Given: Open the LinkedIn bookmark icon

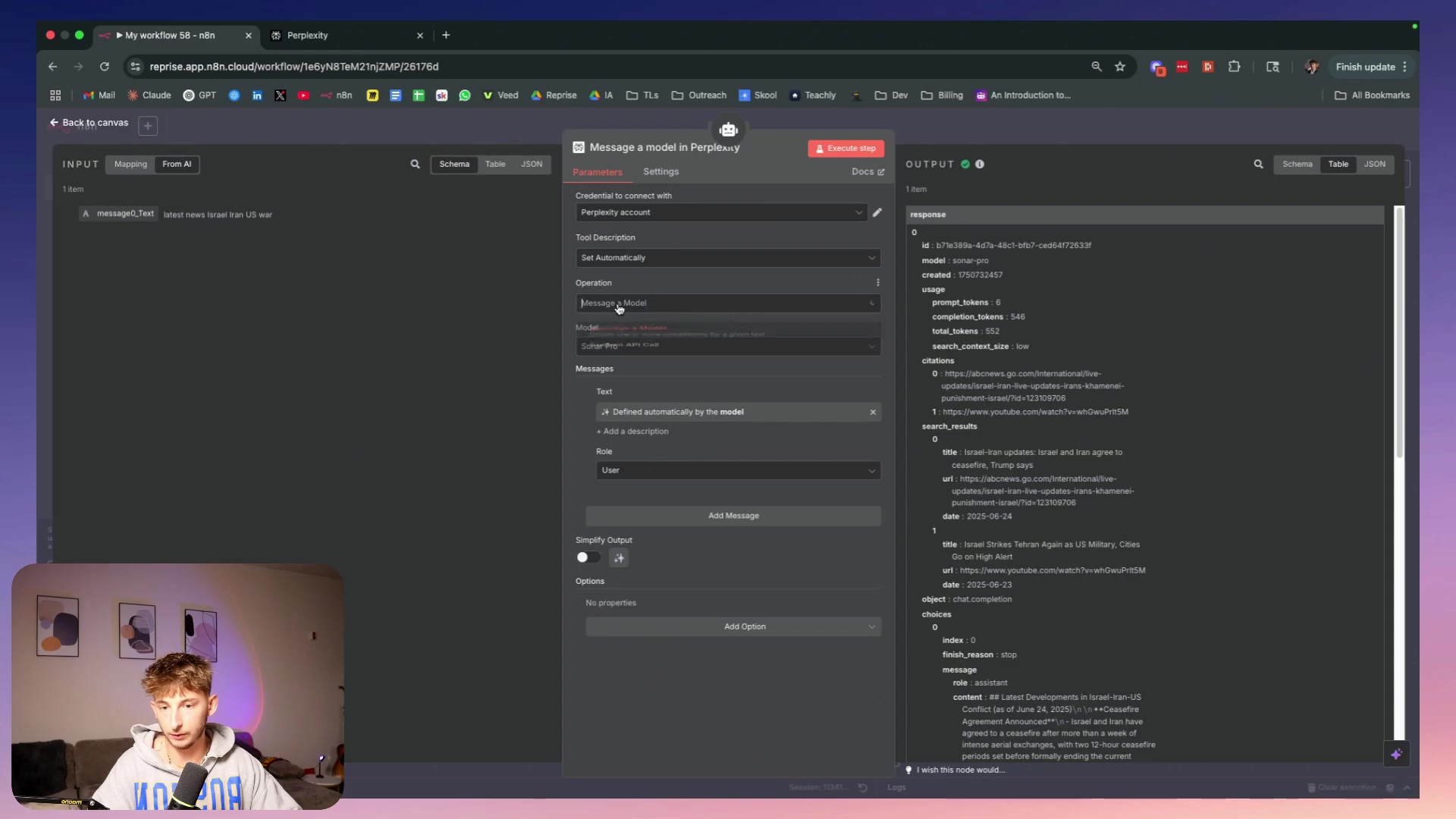Looking at the screenshot, I should coord(257,96).
